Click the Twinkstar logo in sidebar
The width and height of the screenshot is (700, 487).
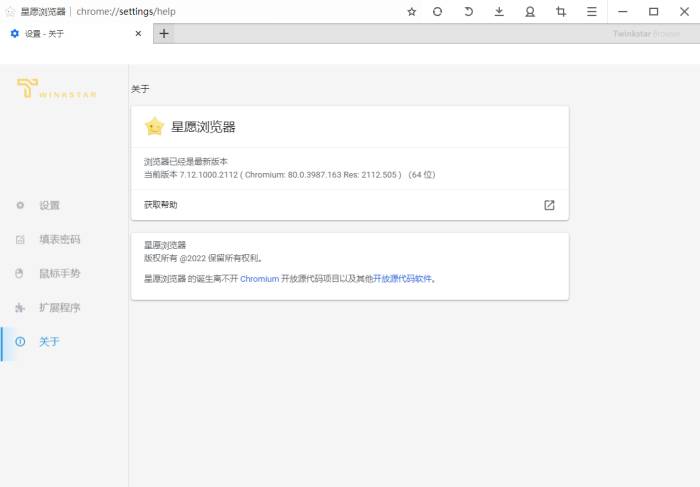pyautogui.click(x=56, y=88)
